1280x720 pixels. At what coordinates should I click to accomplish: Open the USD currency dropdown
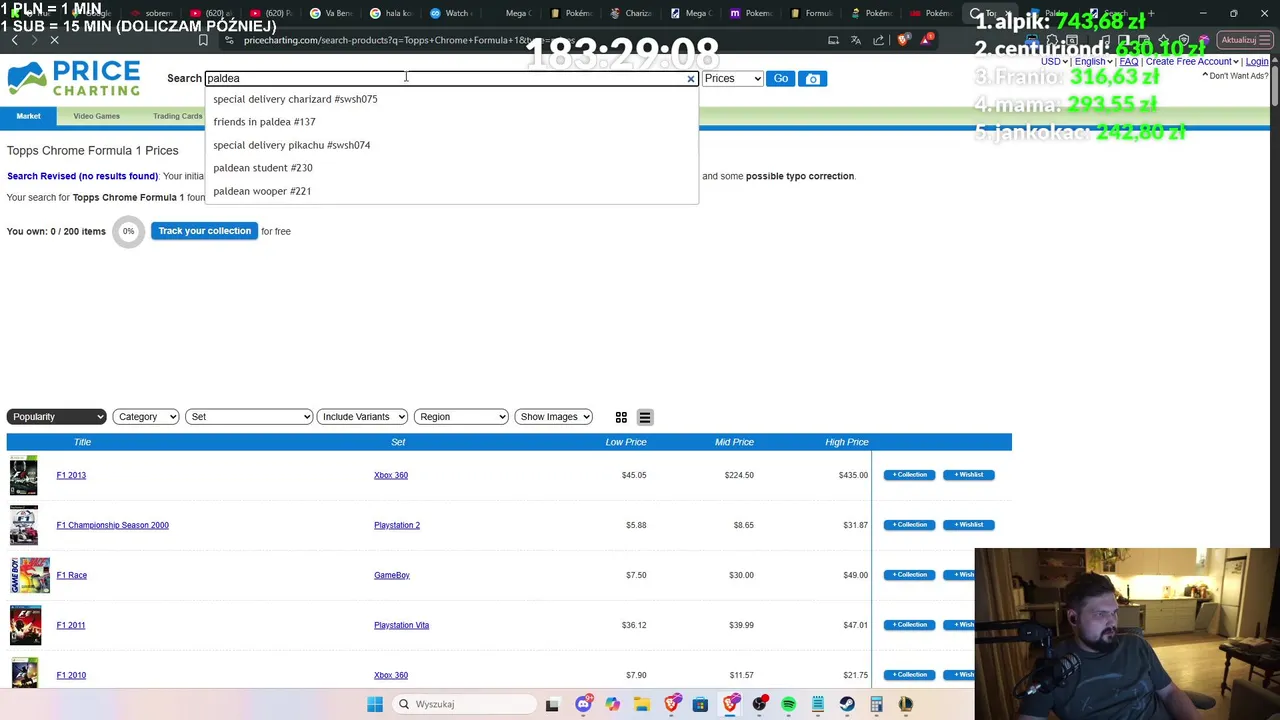pos(1055,62)
